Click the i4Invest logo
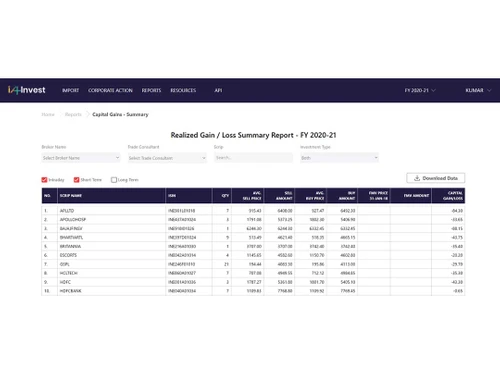This screenshot has width=500, height=375. [27, 90]
